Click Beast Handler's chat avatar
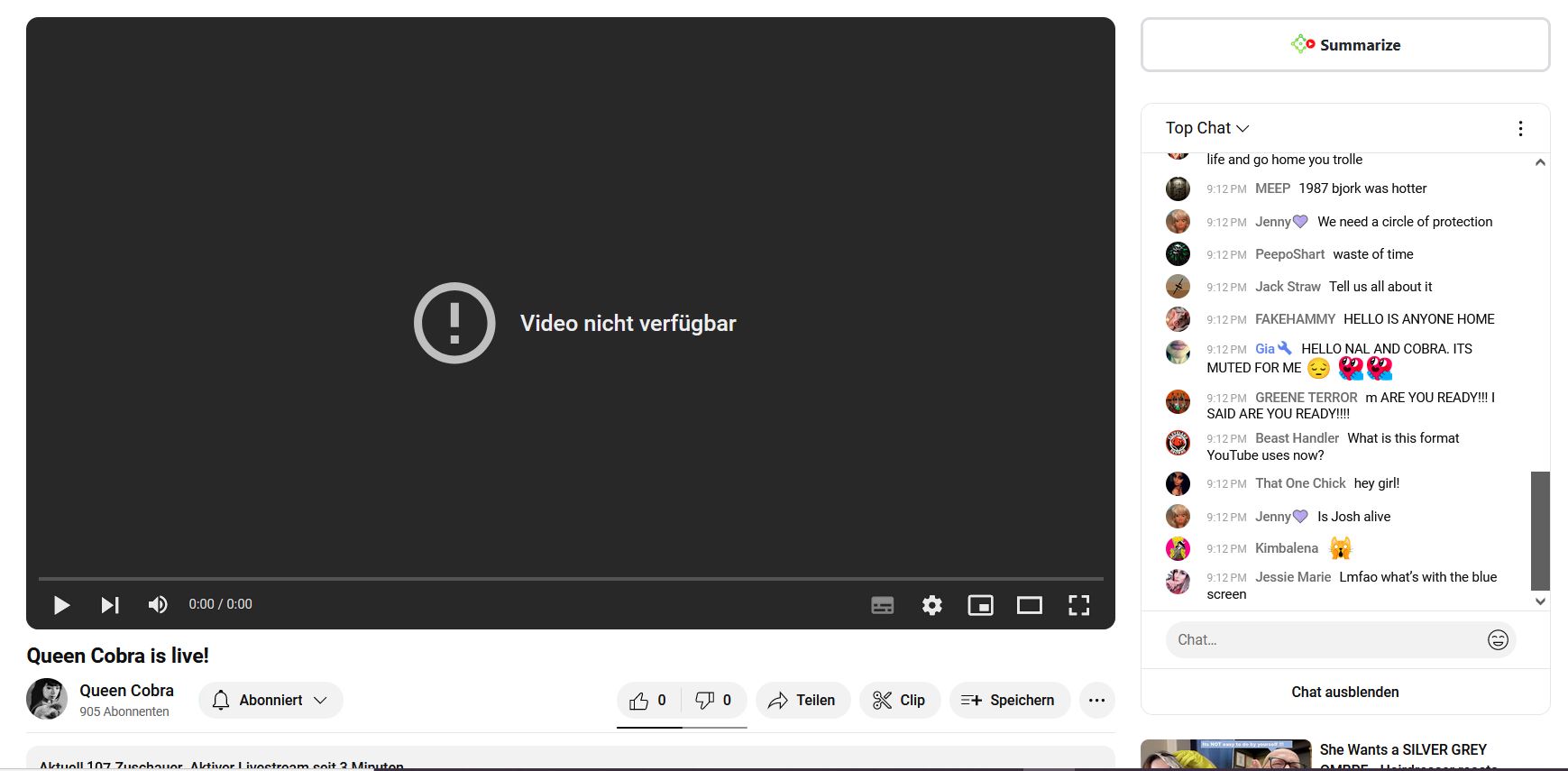This screenshot has height=771, width=1568. pos(1178,442)
